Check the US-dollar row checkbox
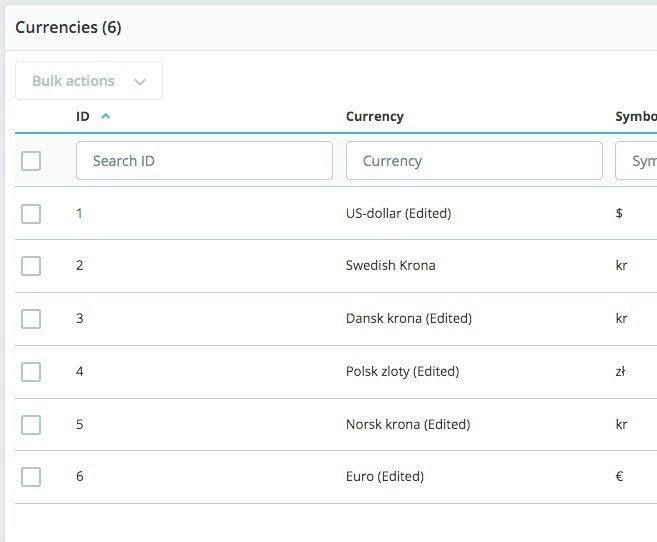657x542 pixels. coord(31,213)
